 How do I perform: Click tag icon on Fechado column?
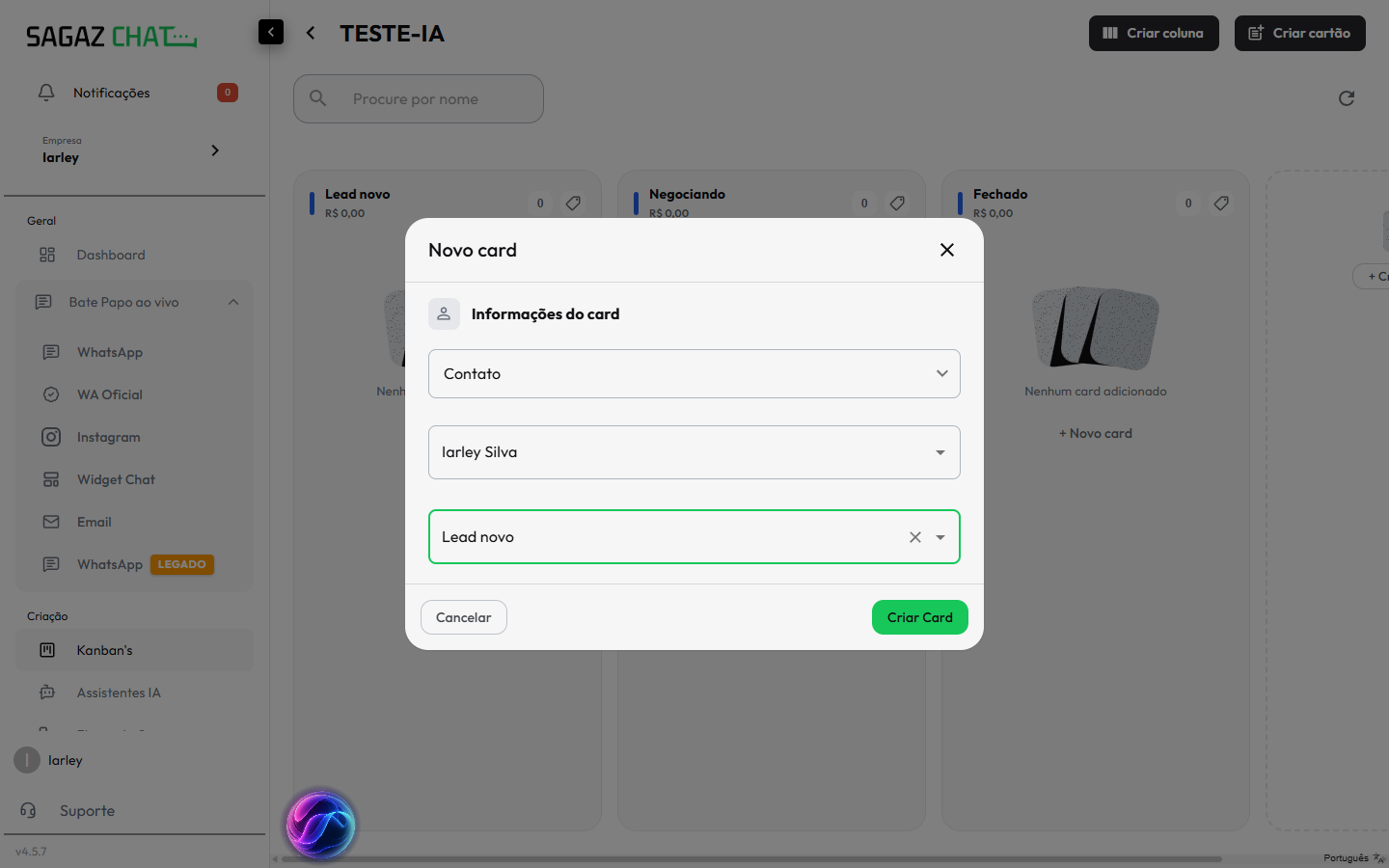[x=1221, y=203]
